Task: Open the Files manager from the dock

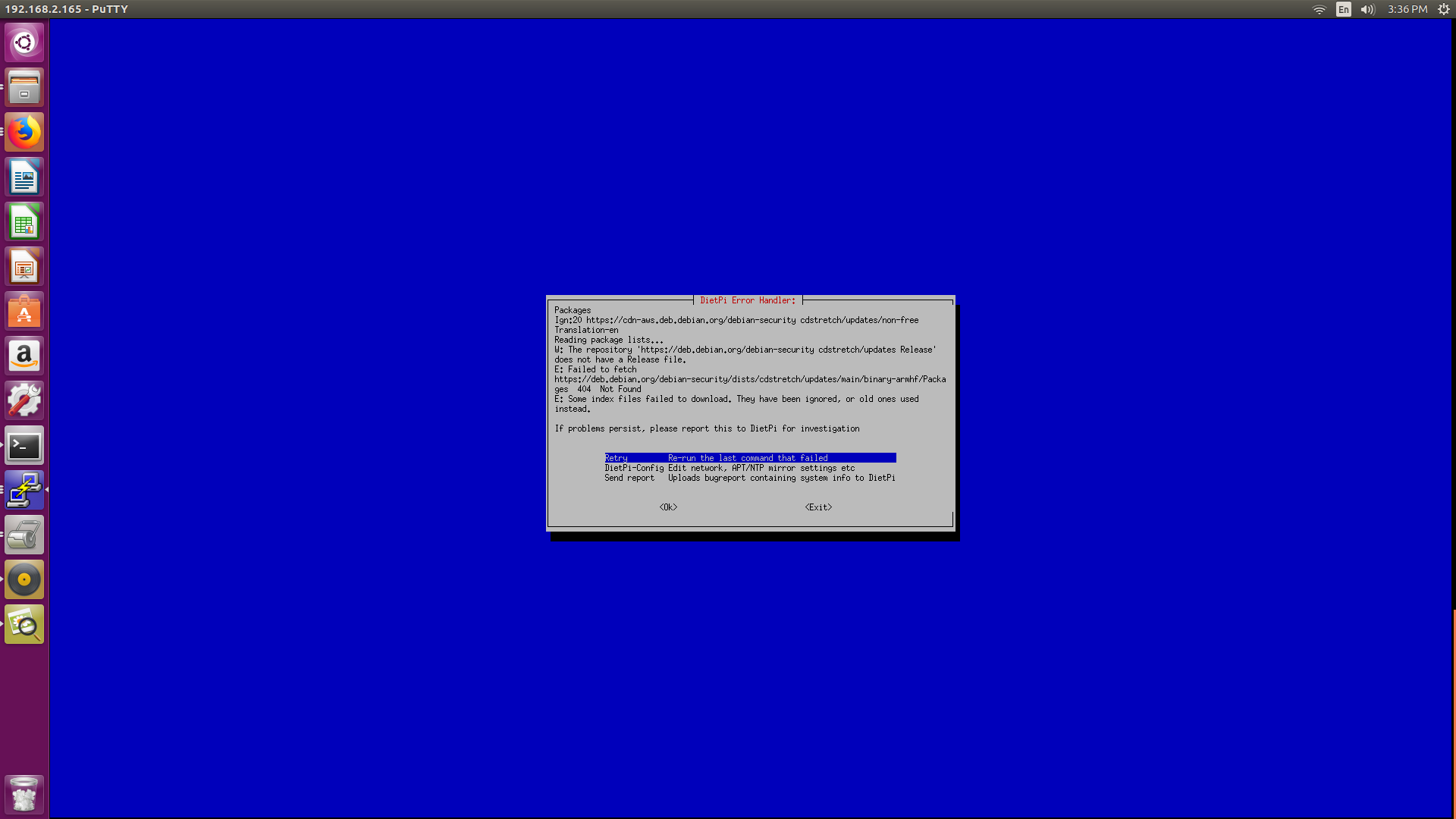Action: point(24,87)
